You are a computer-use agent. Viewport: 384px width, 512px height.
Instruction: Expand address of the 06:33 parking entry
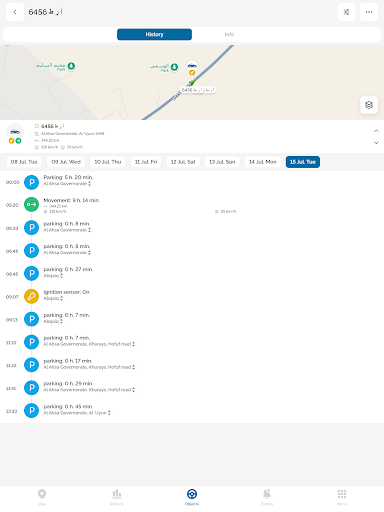[89, 230]
